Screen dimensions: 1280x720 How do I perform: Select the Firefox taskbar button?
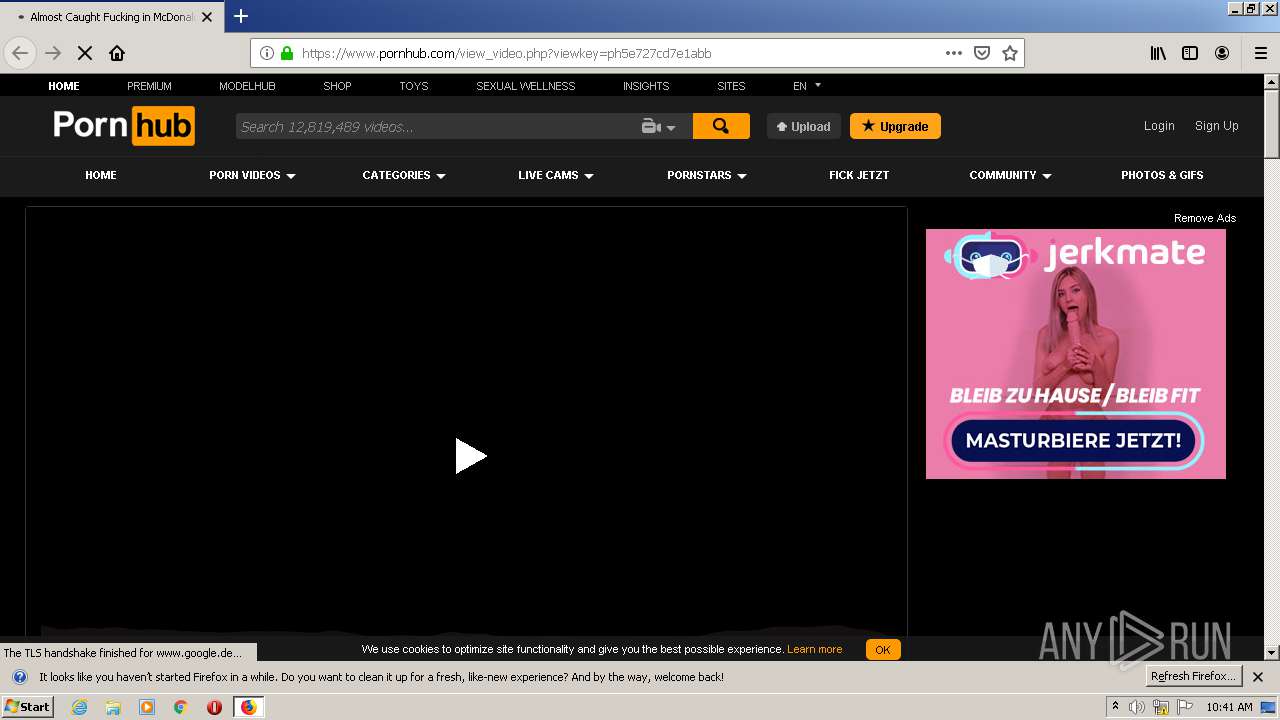(248, 707)
